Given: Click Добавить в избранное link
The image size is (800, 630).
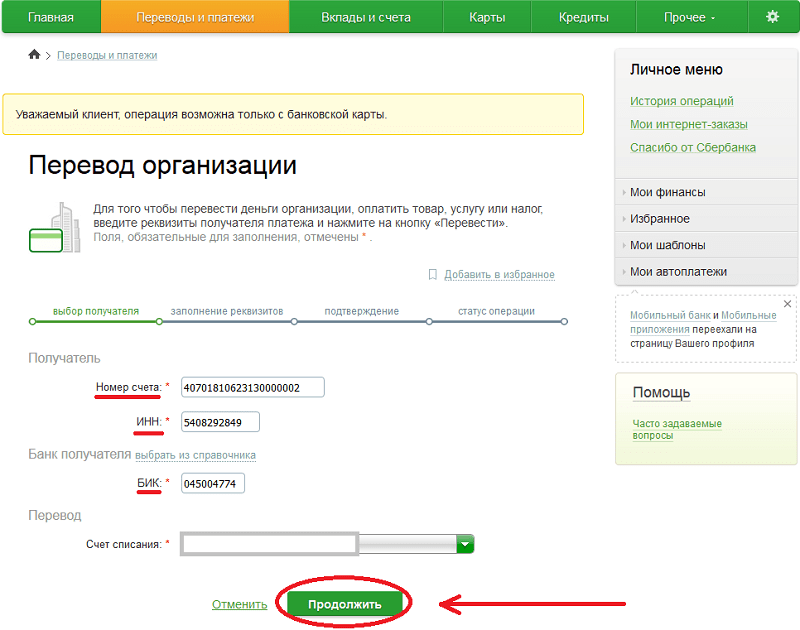Looking at the screenshot, I should tap(499, 274).
